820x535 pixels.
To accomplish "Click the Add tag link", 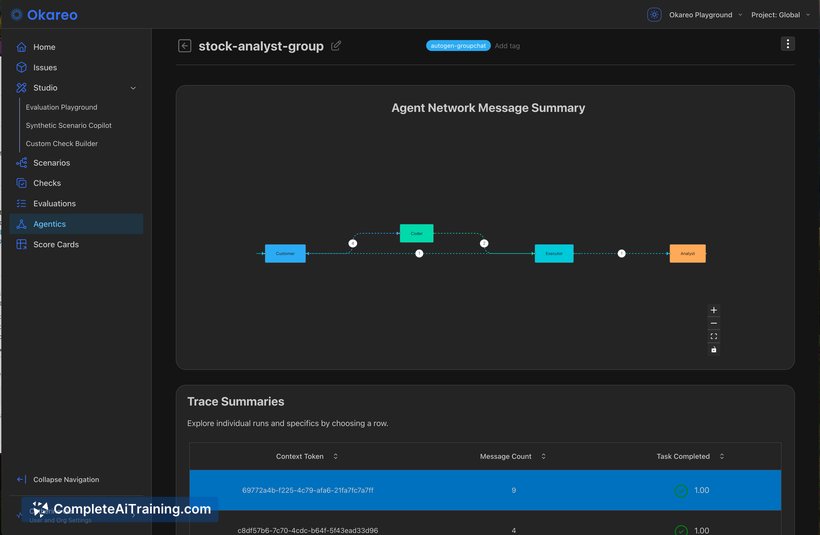I will click(x=507, y=46).
